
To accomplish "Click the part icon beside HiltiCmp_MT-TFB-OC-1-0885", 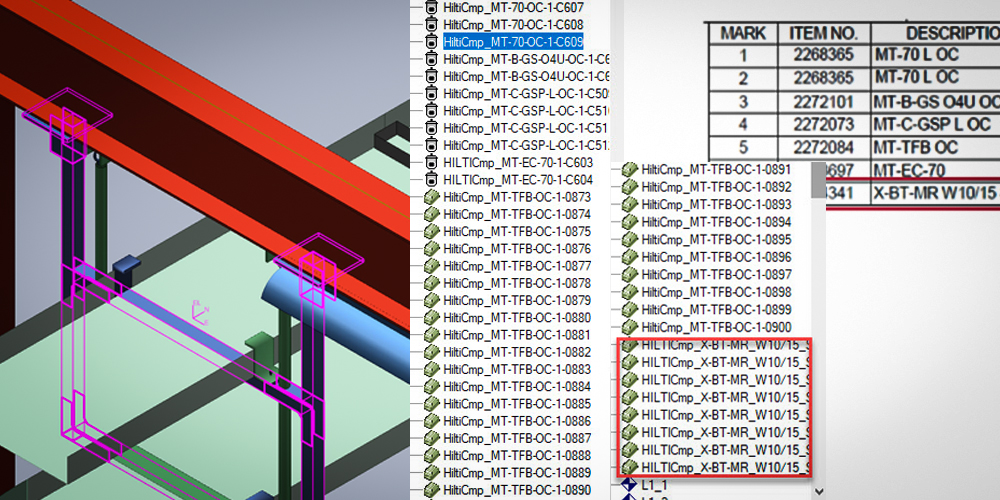I will [x=432, y=404].
